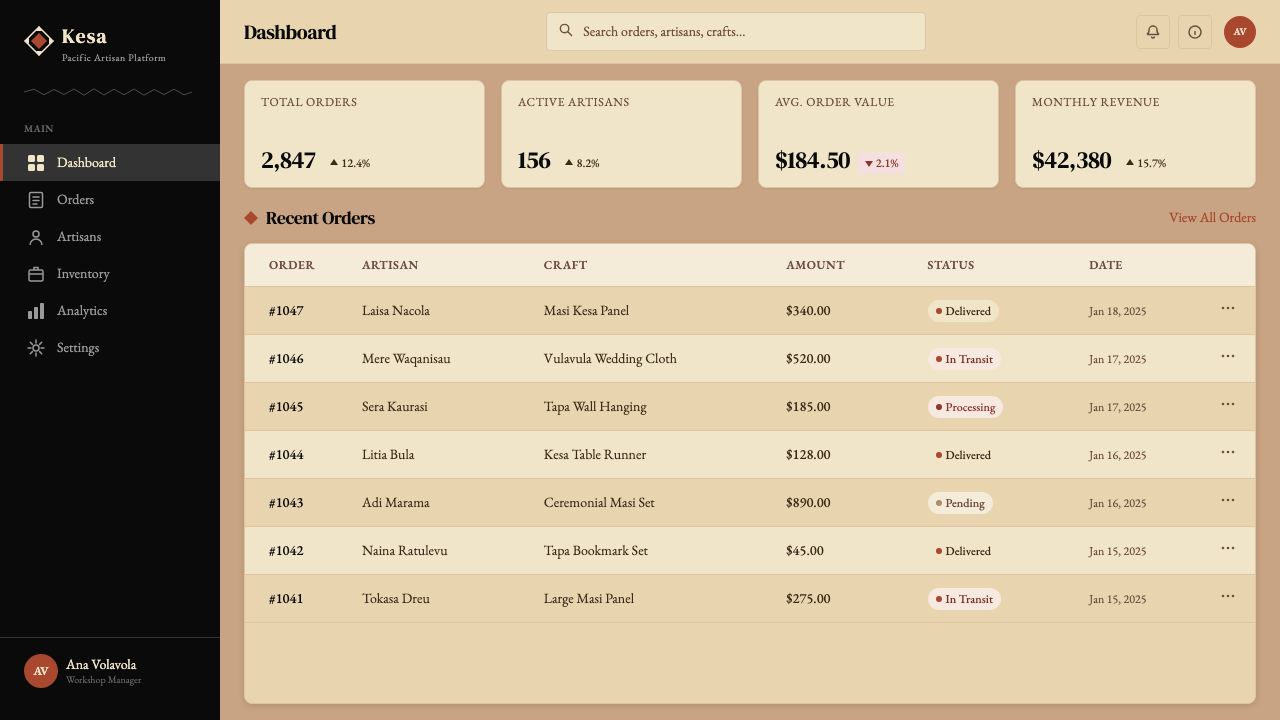
Task: Click the Jan 18, 2025 date
Action: coord(1118,311)
